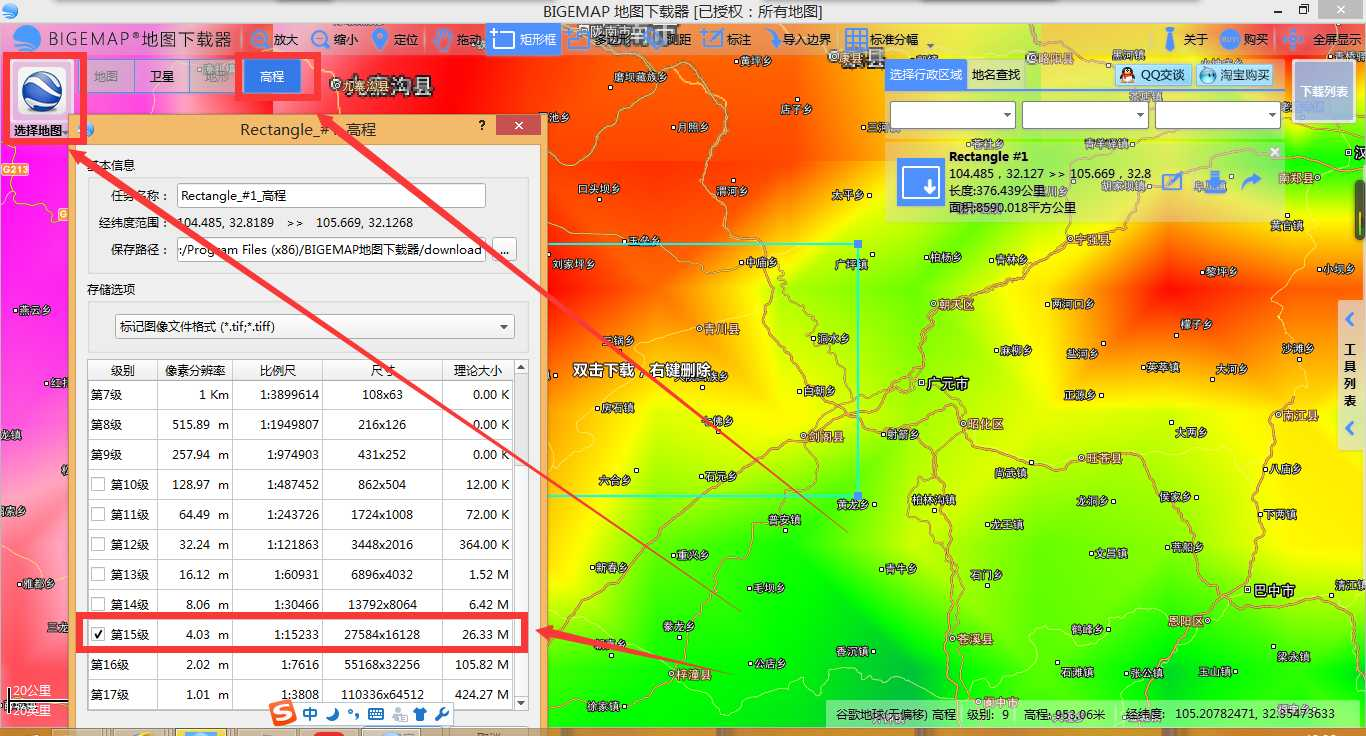Screen dimensions: 1366x736
Task: Click the share arrow icon for Rectangle #1
Action: point(1251,182)
